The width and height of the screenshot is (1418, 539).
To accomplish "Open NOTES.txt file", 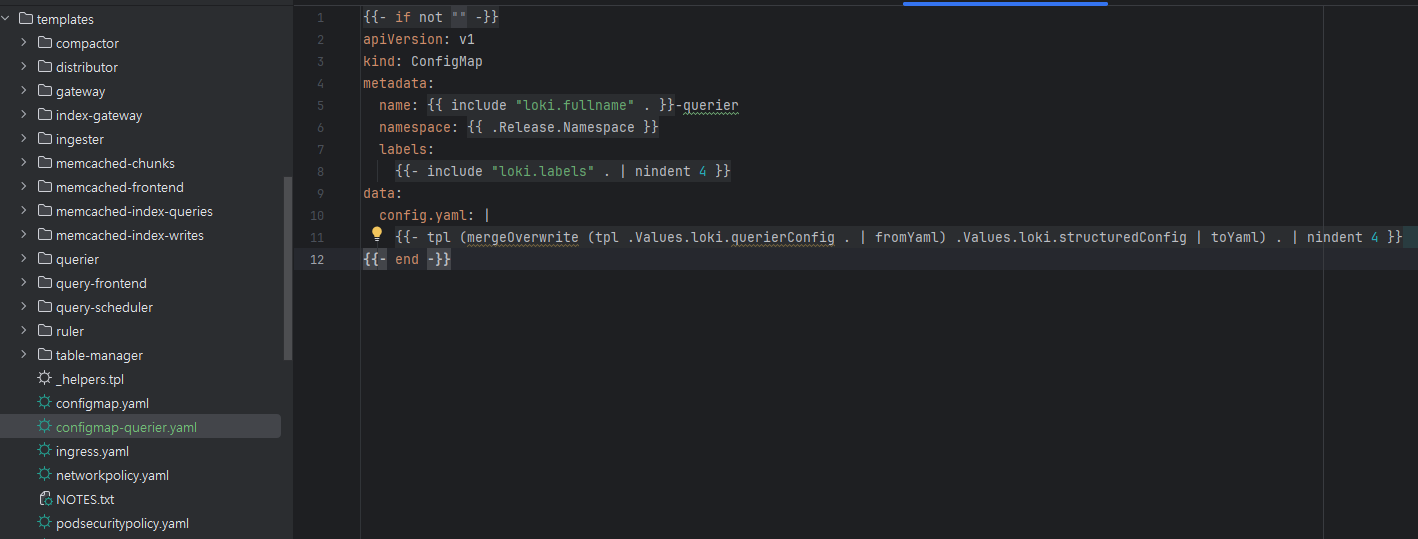I will point(85,499).
